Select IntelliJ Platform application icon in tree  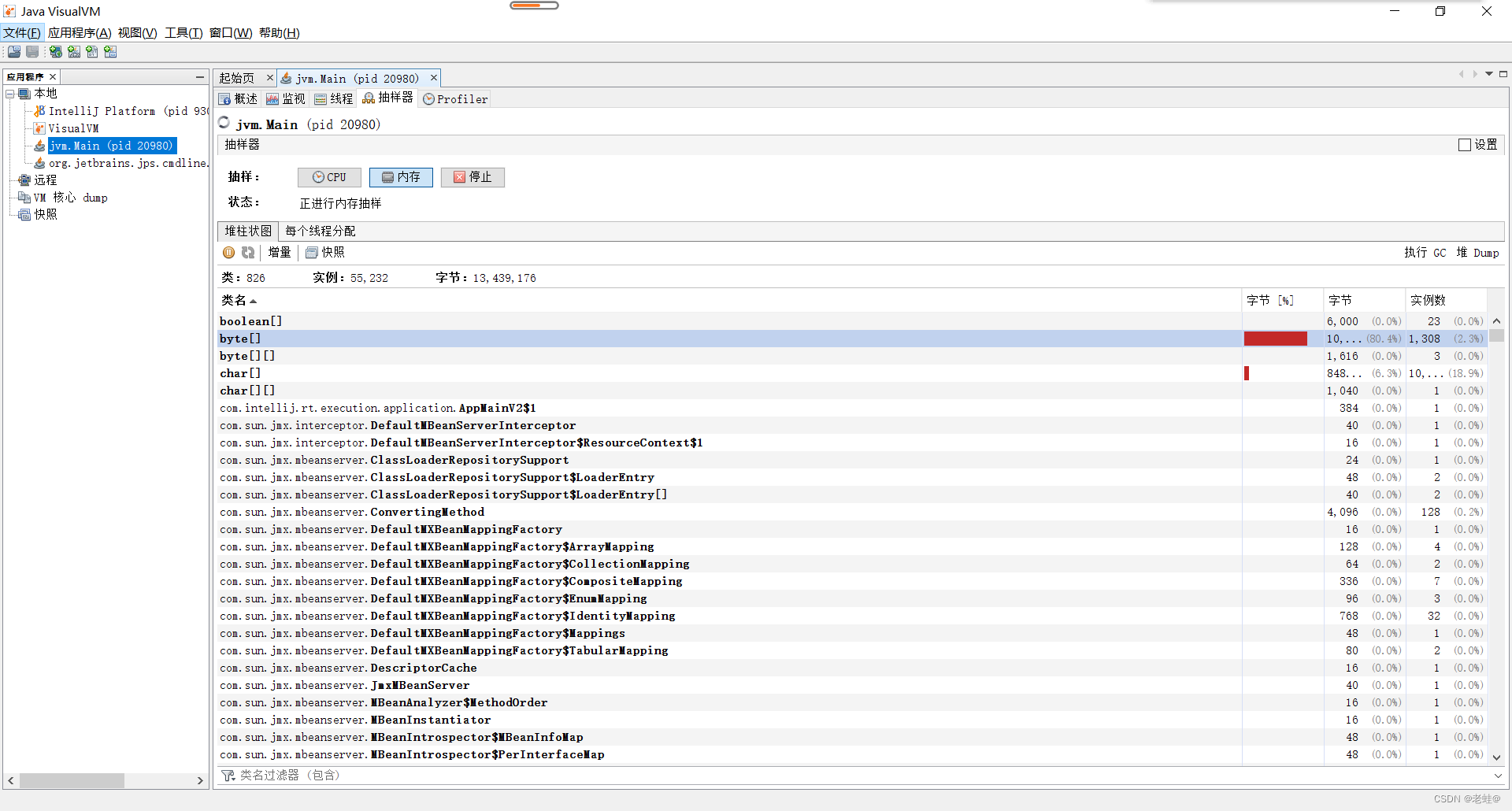tap(39, 111)
